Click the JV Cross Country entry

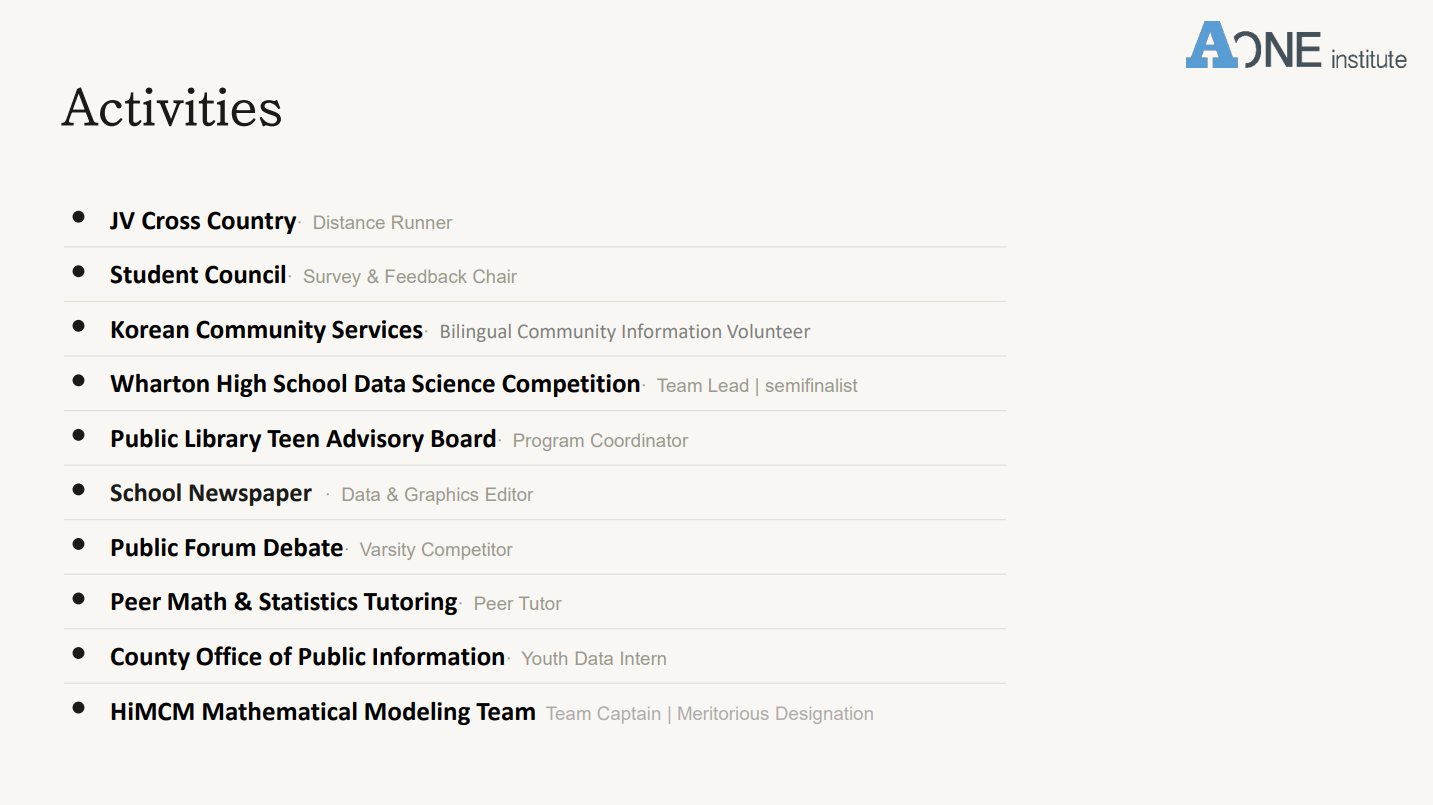[203, 221]
